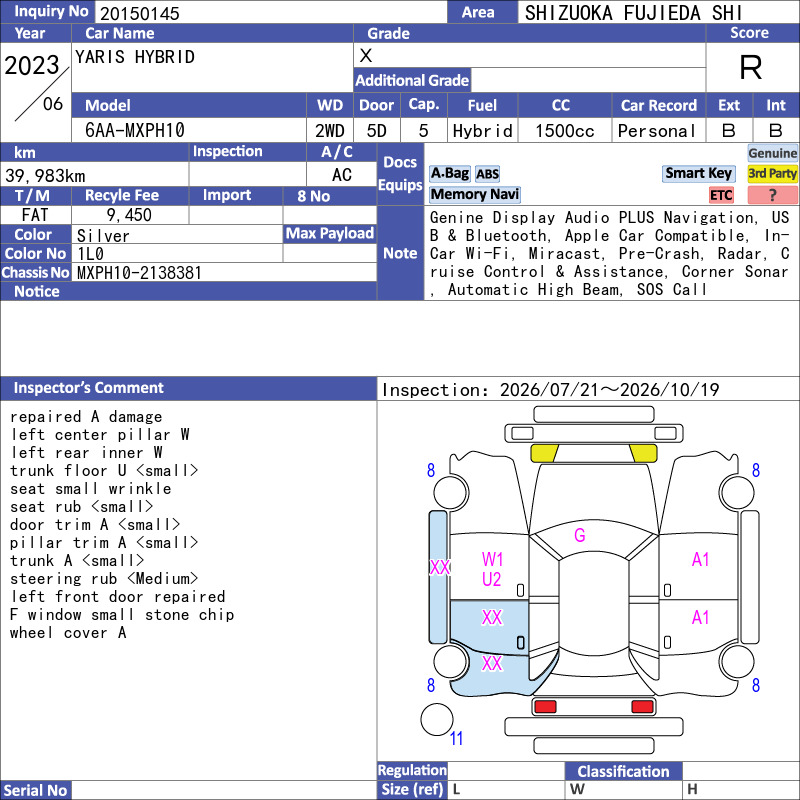
Task: Click the Chassis No MXPH10-2138381 field
Action: tap(224, 272)
